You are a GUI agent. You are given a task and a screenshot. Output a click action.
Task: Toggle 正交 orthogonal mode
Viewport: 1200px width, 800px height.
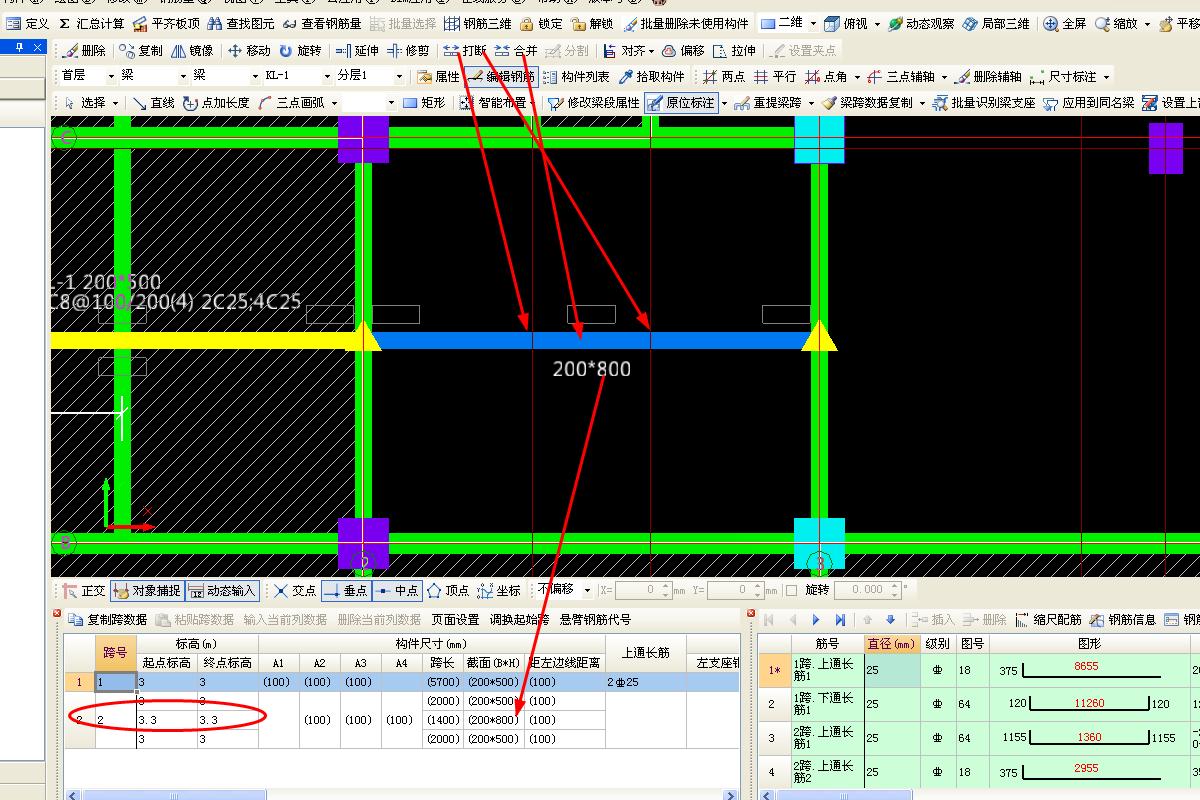click(83, 591)
